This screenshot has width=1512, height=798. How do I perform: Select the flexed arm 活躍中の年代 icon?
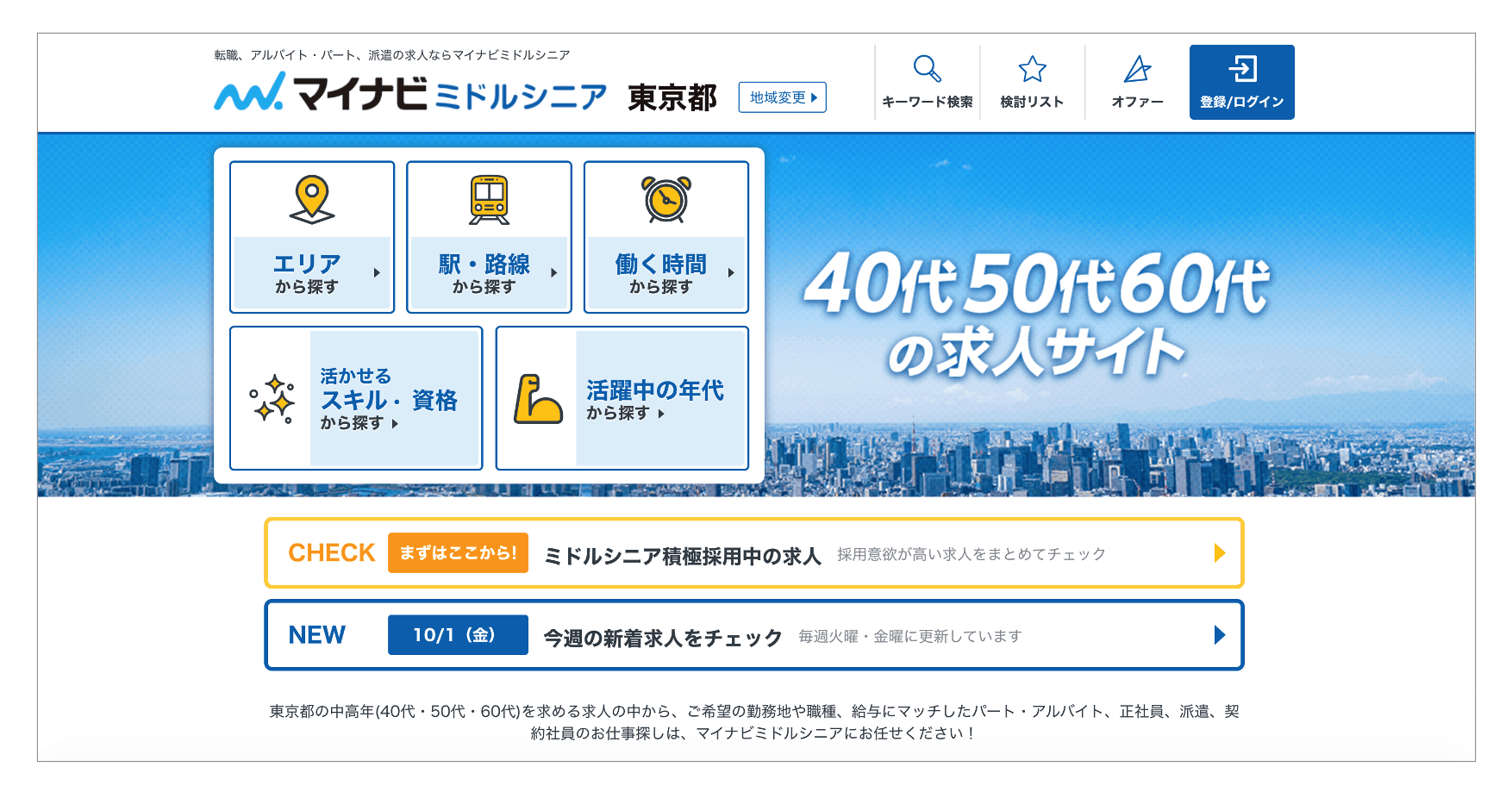point(538,399)
